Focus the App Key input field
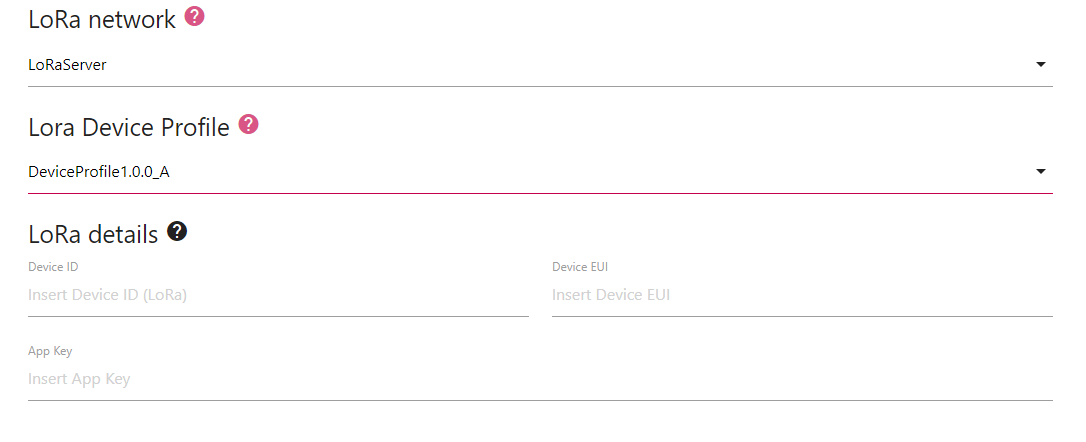 [540, 380]
